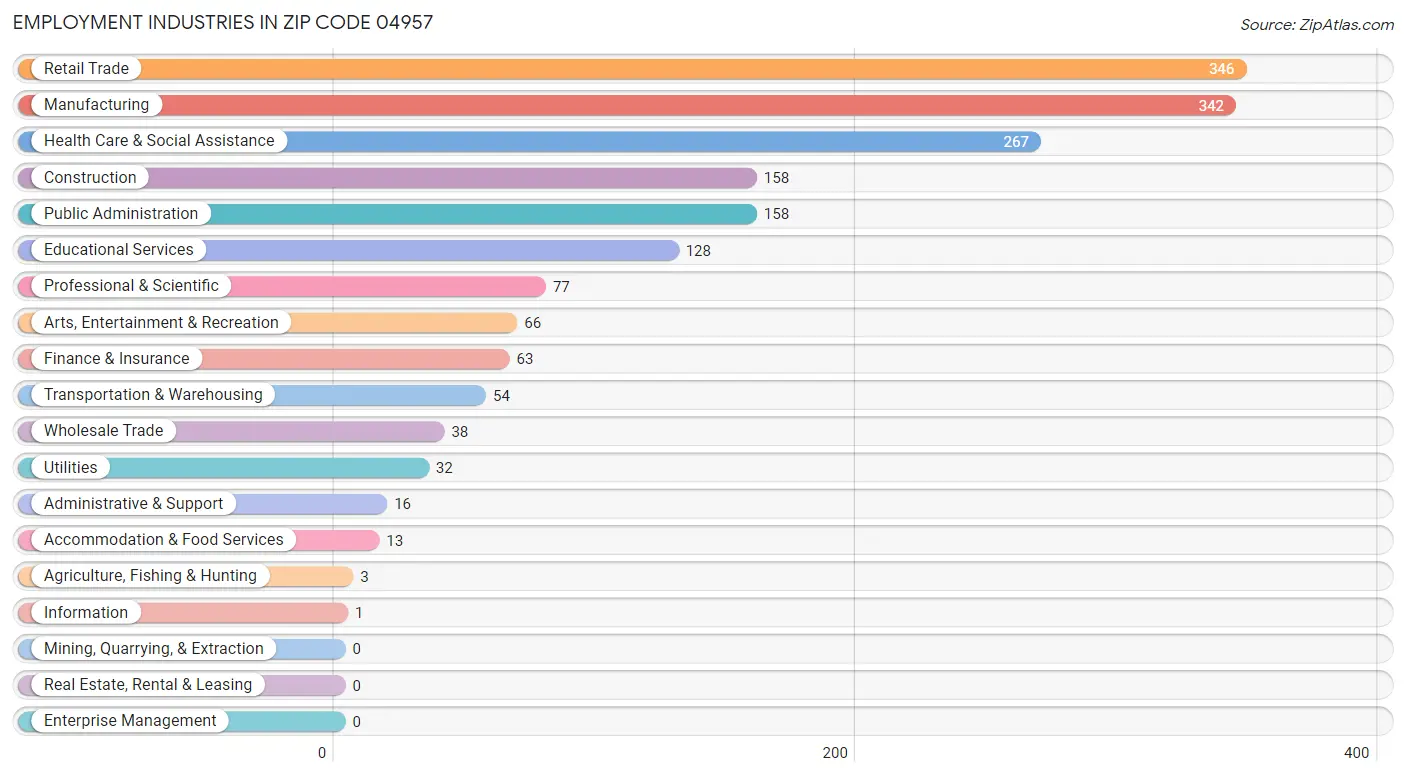Click the Accommodation & Food Services label
Viewport: 1406px width, 776px height.
[x=164, y=540]
